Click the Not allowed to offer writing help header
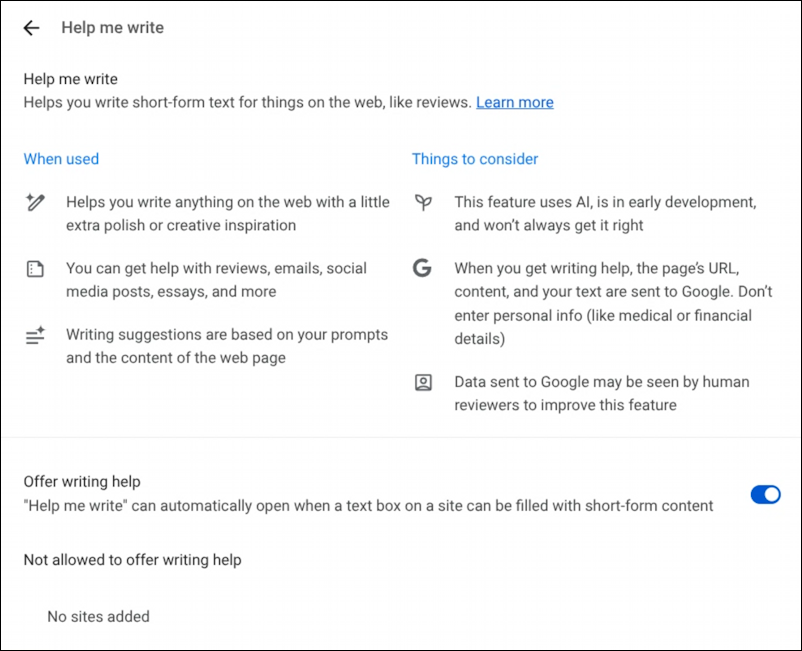Viewport: 802px width, 651px height. (132, 560)
